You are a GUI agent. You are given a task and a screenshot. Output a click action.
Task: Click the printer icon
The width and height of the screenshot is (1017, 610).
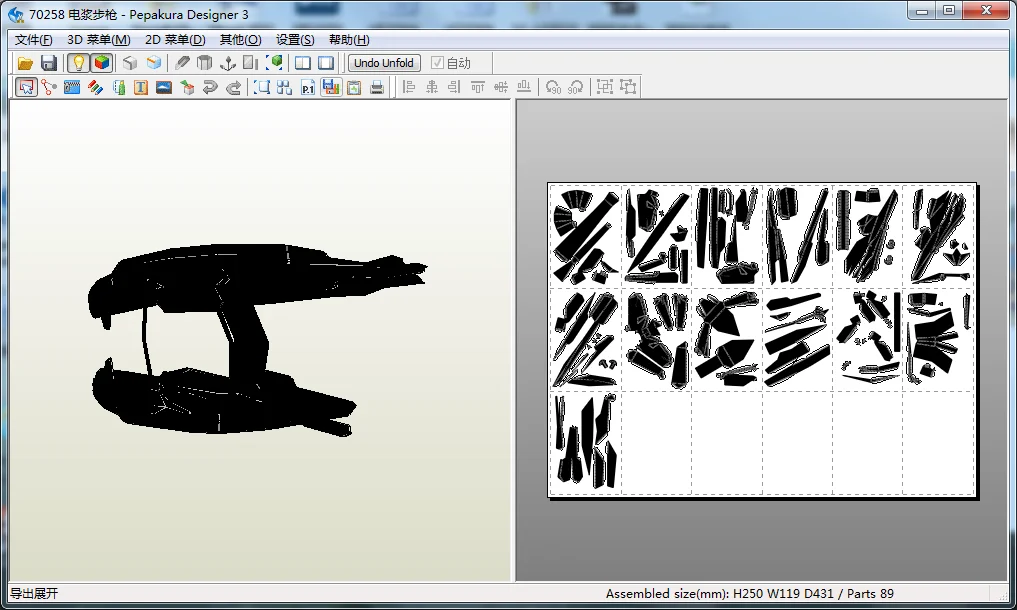tap(377, 87)
